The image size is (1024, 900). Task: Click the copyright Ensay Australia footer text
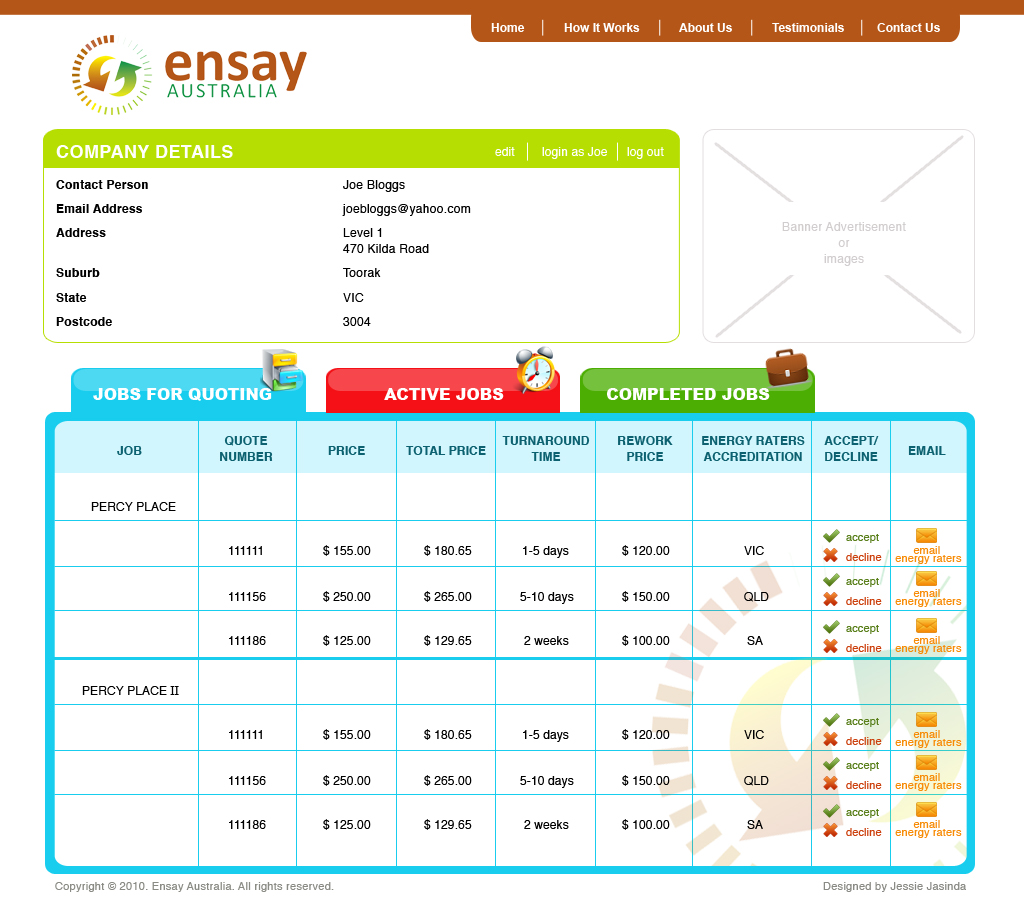pos(194,886)
